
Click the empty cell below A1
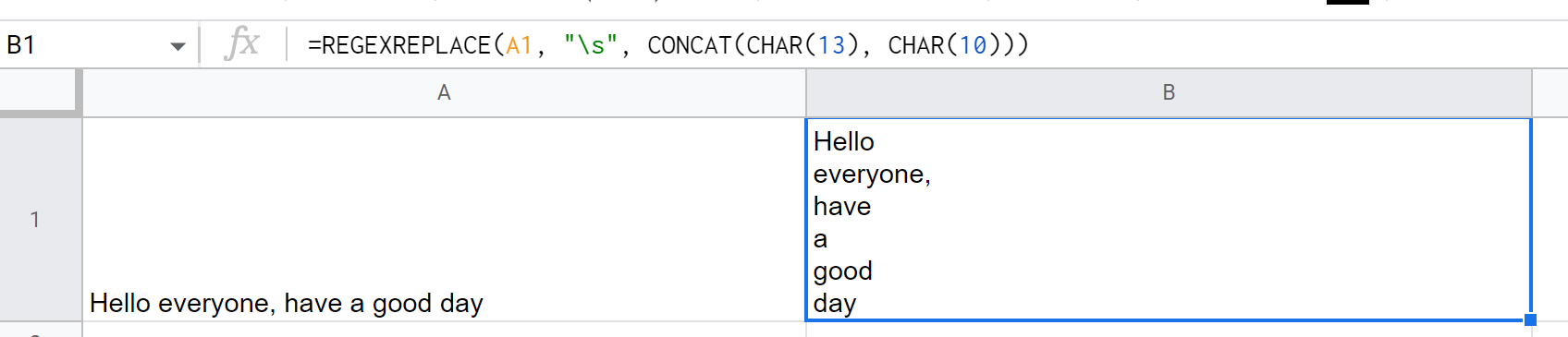pyautogui.click(x=444, y=330)
